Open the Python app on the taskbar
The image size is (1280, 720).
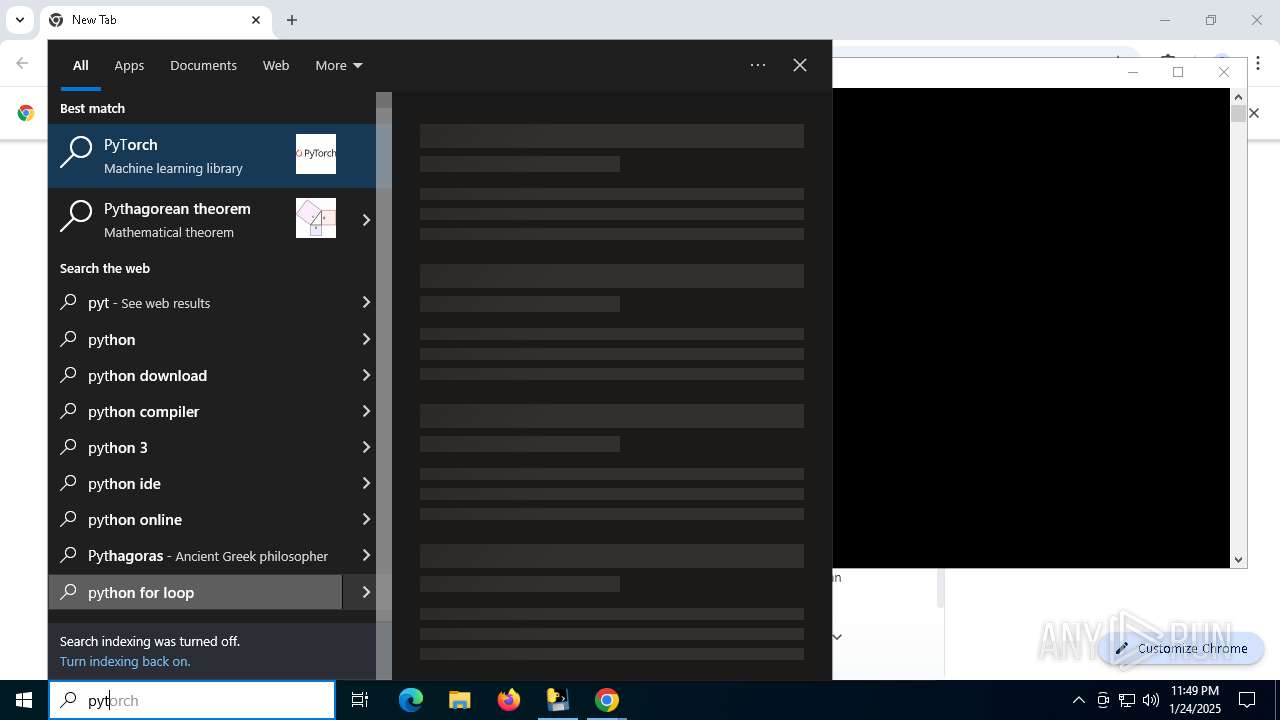pyautogui.click(x=557, y=700)
